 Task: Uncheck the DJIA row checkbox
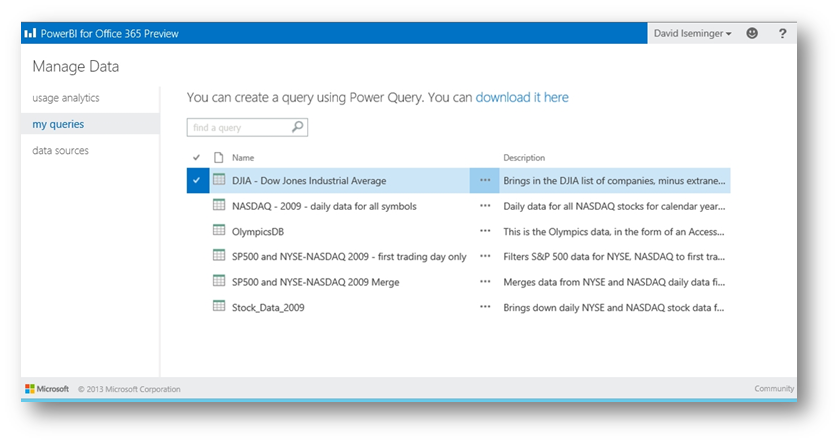pos(197,180)
